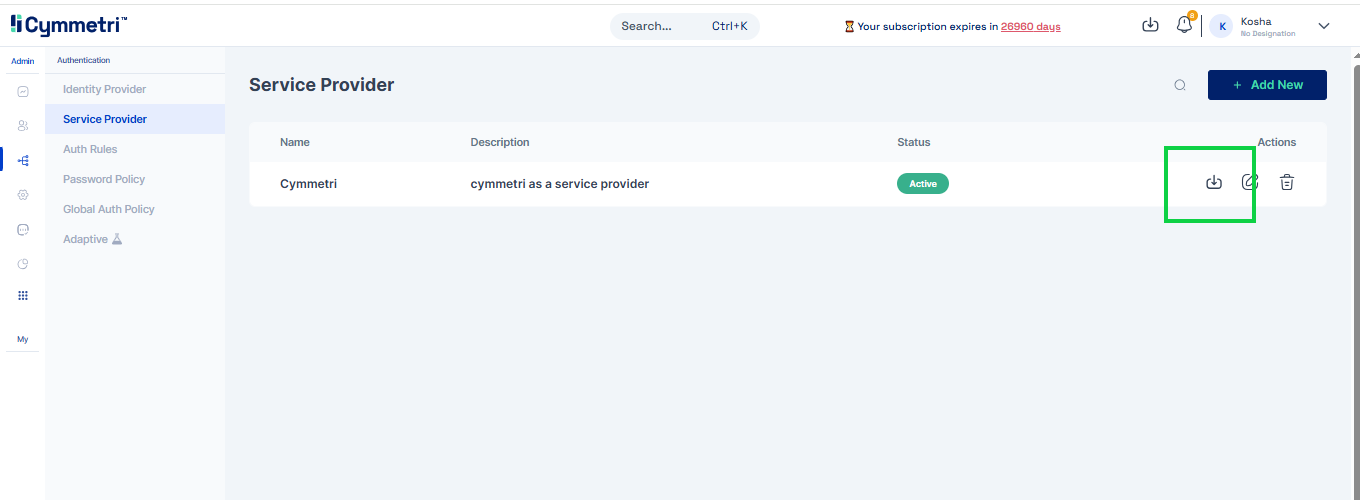Click the K user avatar
Viewport: 1360px width, 500px height.
1221,27
